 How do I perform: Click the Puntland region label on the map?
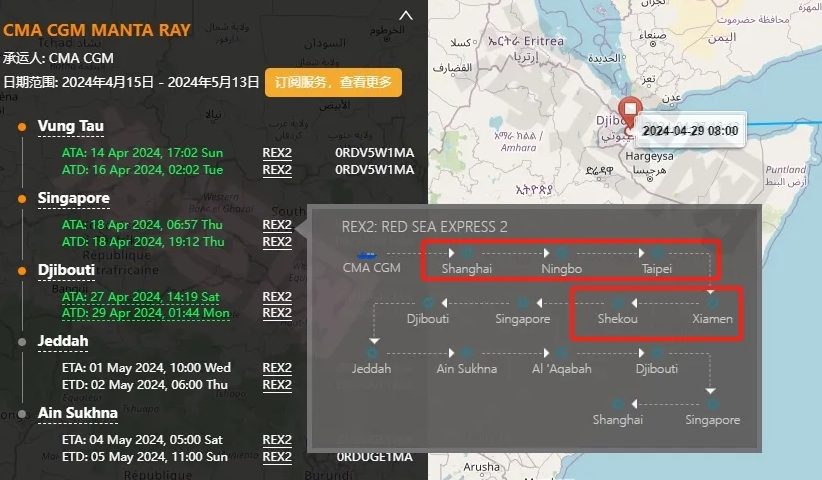click(785, 170)
